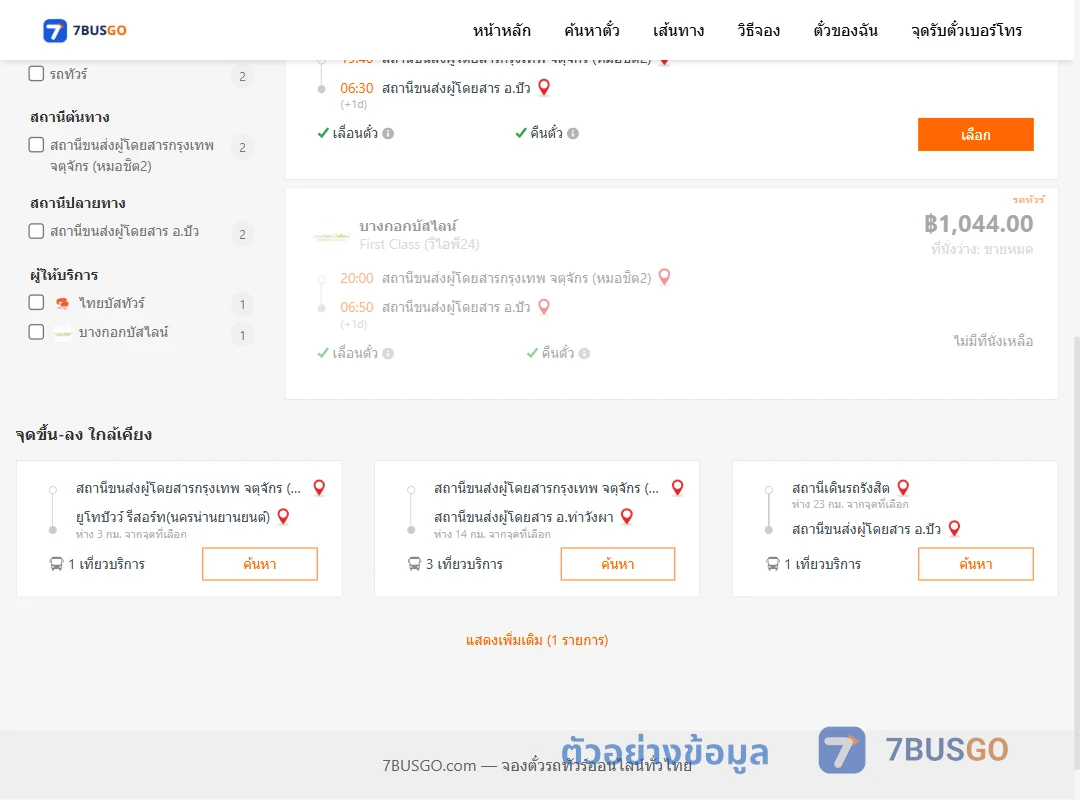The width and height of the screenshot is (1080, 800).
Task: Click info icon beside sold-out trip's คืนตั๋ว
Action: tap(584, 353)
